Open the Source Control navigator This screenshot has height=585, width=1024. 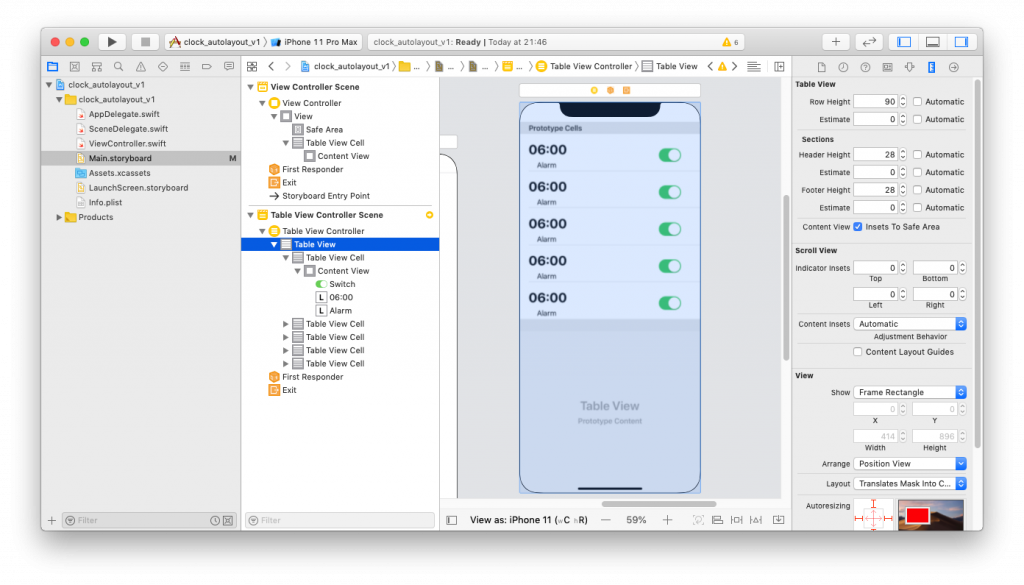click(74, 67)
